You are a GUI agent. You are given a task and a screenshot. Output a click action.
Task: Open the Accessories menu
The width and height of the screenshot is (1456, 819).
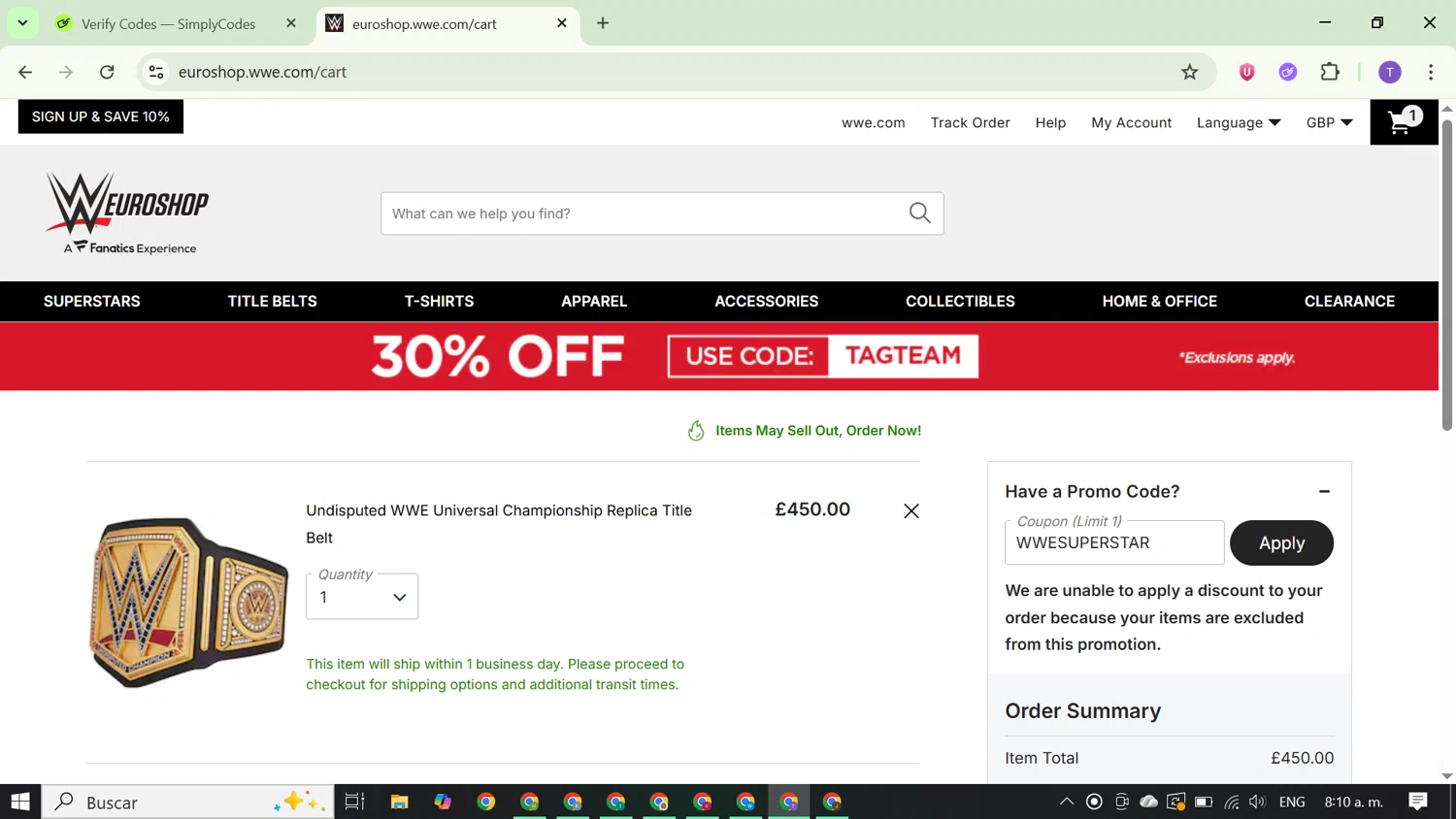pos(767,301)
